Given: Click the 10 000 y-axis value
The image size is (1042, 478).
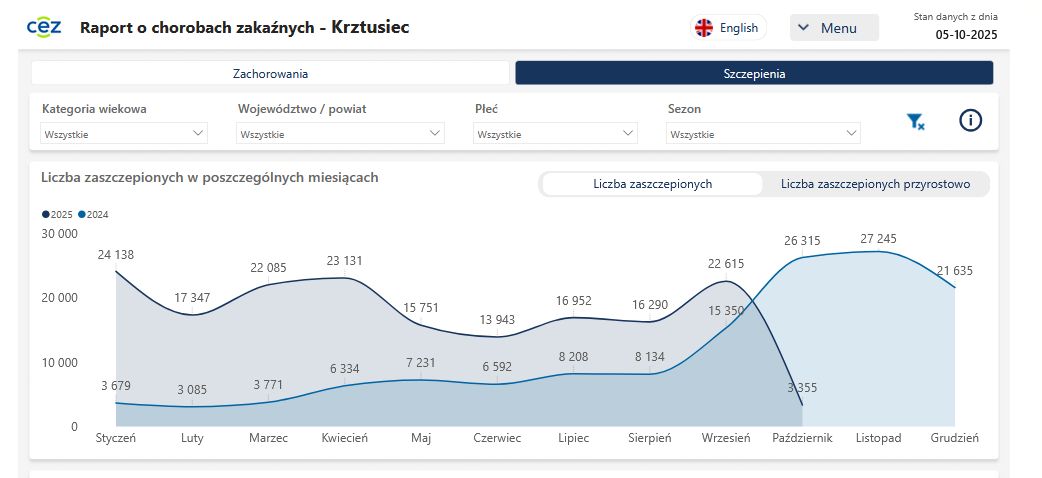Looking at the screenshot, I should pos(58,362).
